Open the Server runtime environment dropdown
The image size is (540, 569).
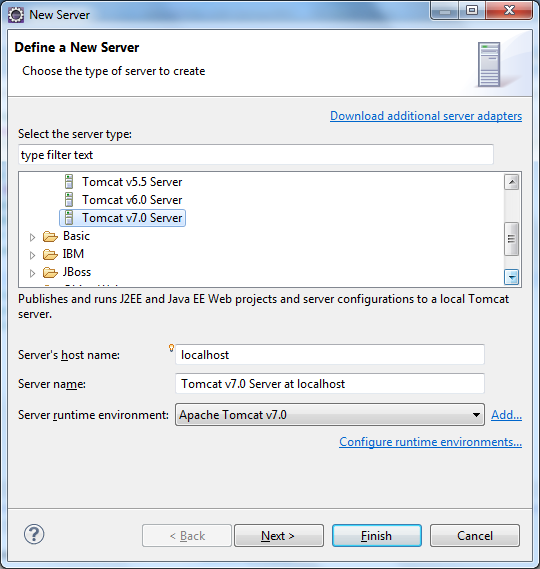point(330,414)
